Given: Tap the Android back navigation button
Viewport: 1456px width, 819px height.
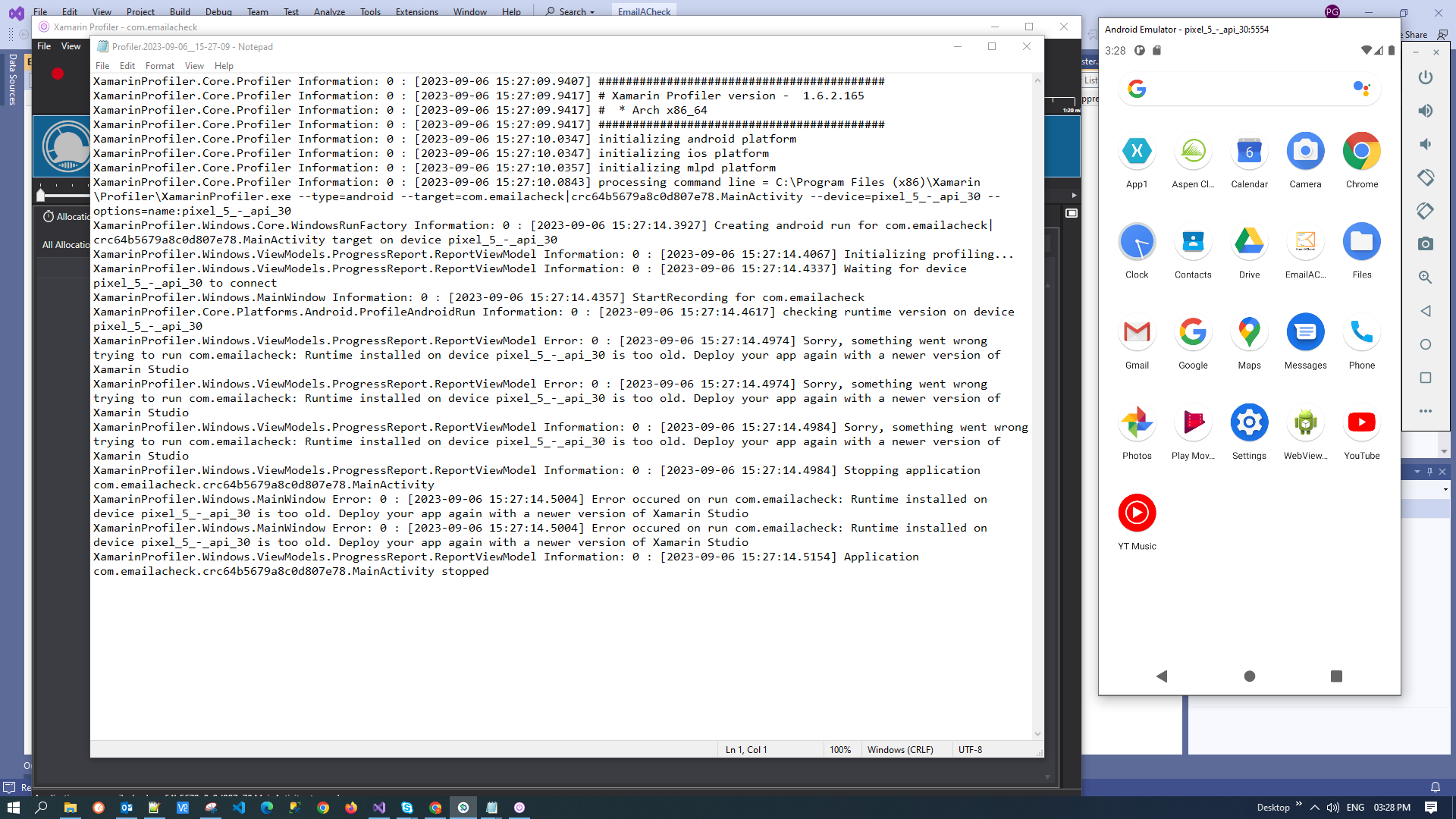Looking at the screenshot, I should click(x=1162, y=676).
